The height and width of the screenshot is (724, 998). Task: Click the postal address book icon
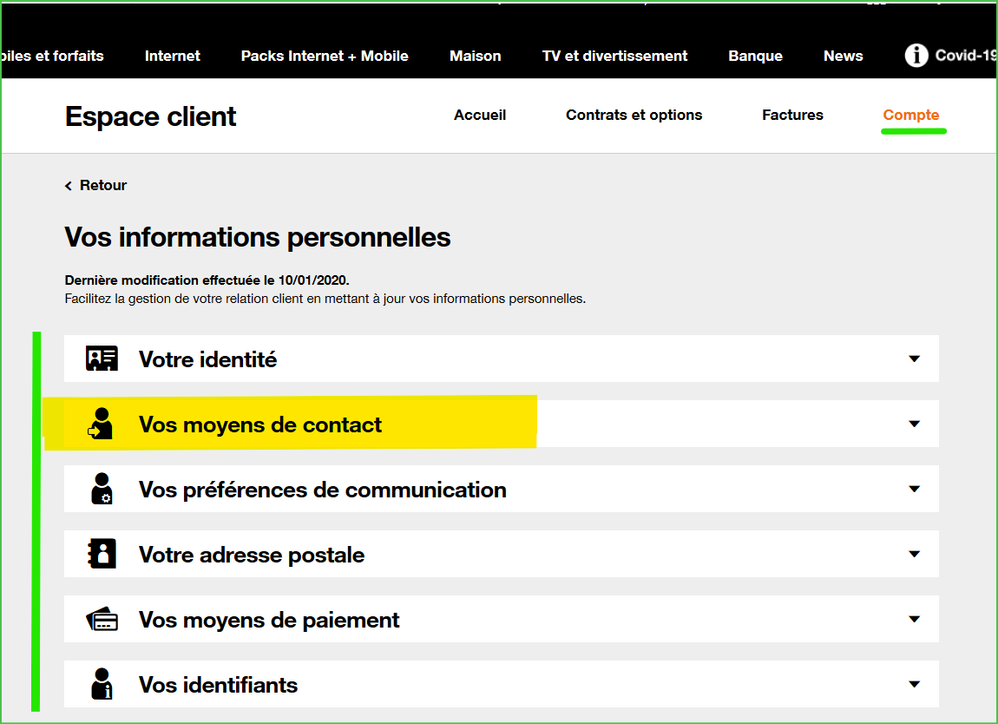click(101, 554)
